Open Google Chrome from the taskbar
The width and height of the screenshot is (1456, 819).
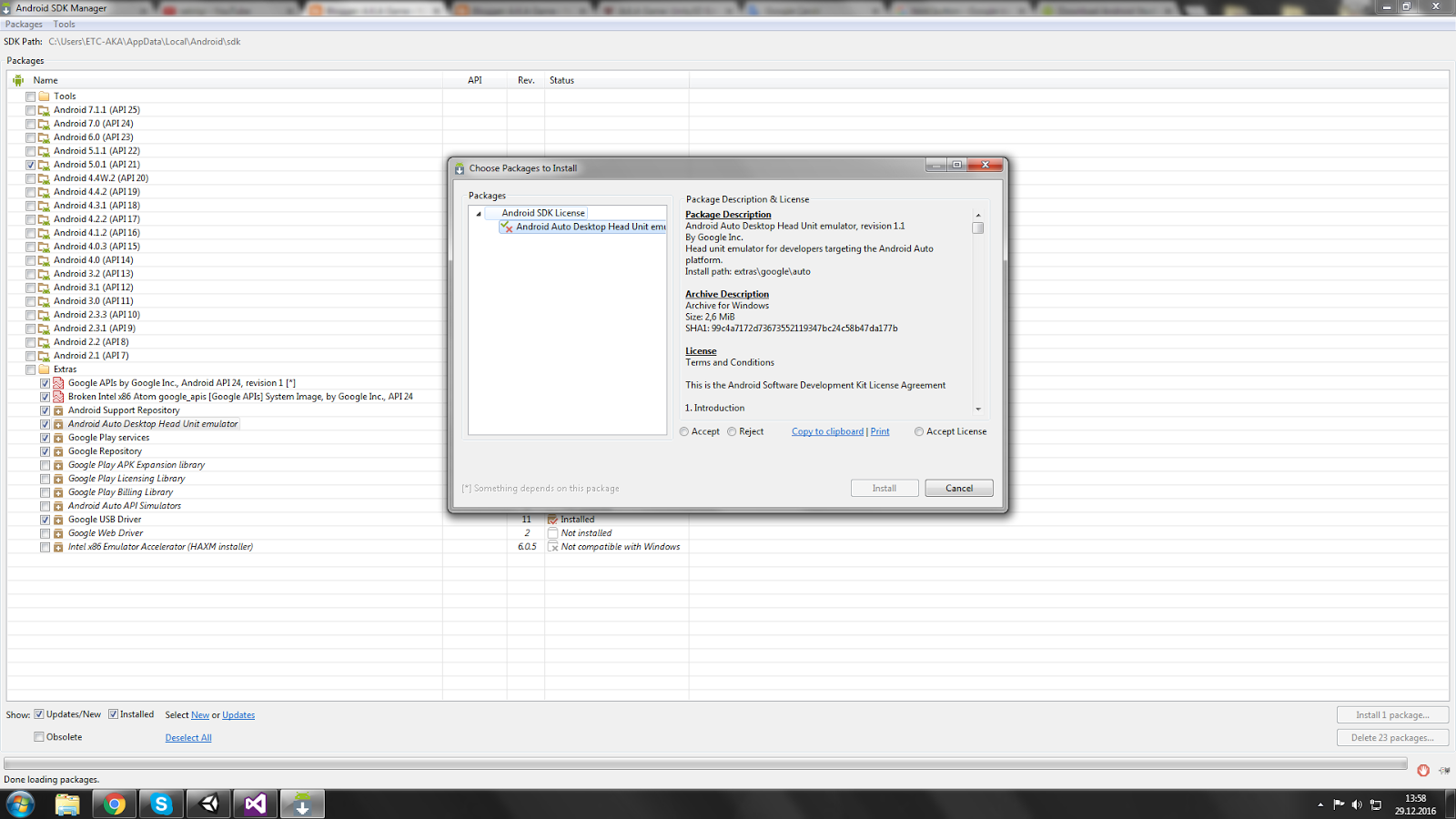point(115,804)
